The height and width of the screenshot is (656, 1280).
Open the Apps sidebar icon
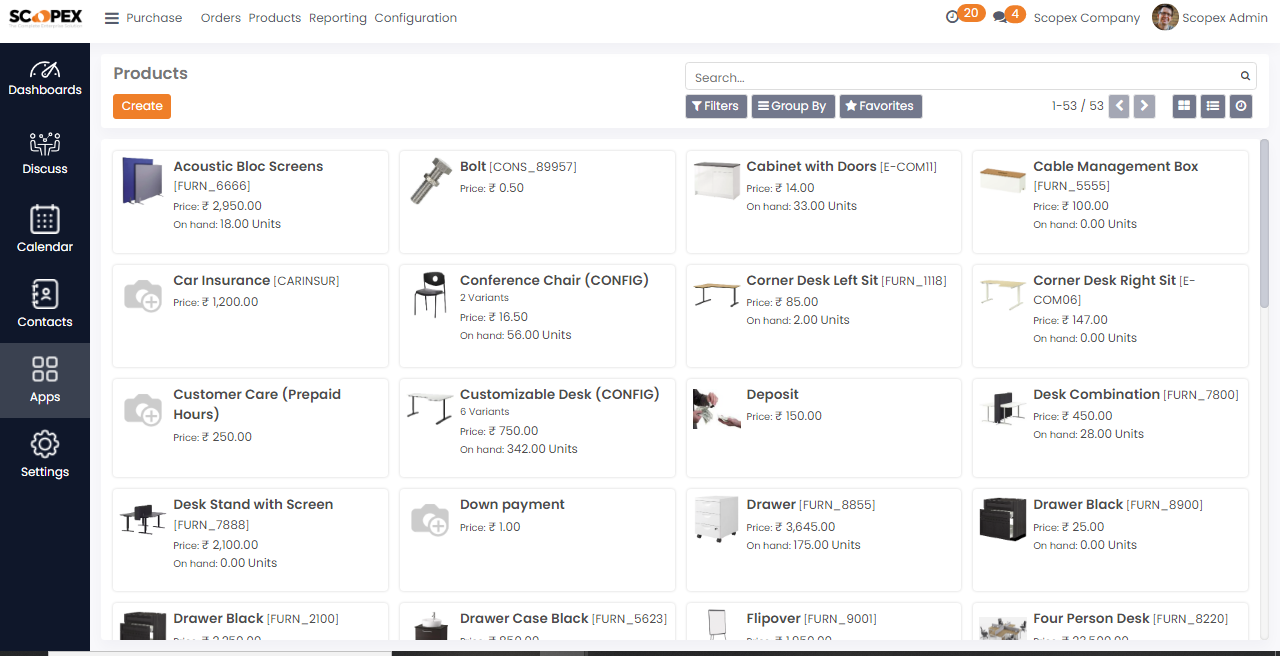45,380
